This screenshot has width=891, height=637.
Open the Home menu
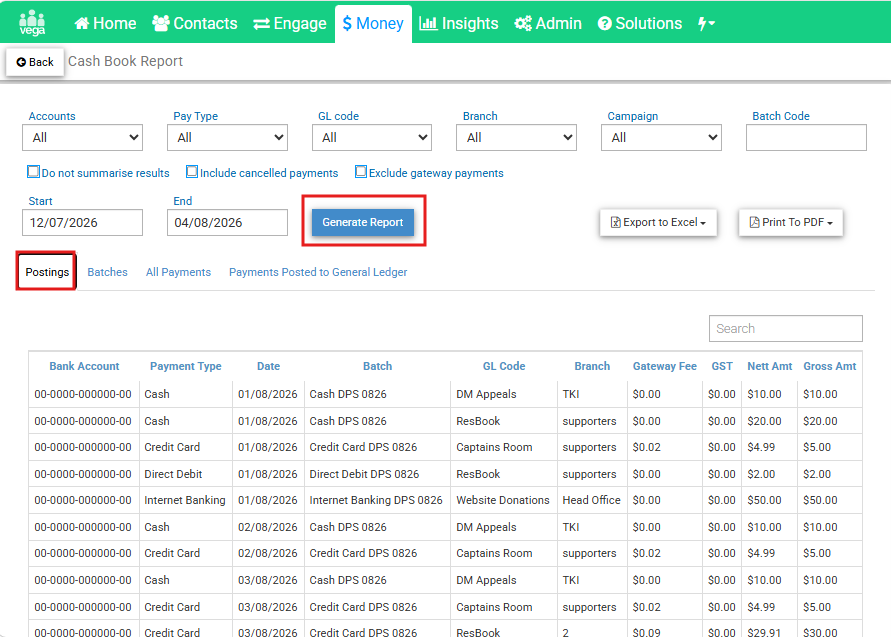(105, 23)
